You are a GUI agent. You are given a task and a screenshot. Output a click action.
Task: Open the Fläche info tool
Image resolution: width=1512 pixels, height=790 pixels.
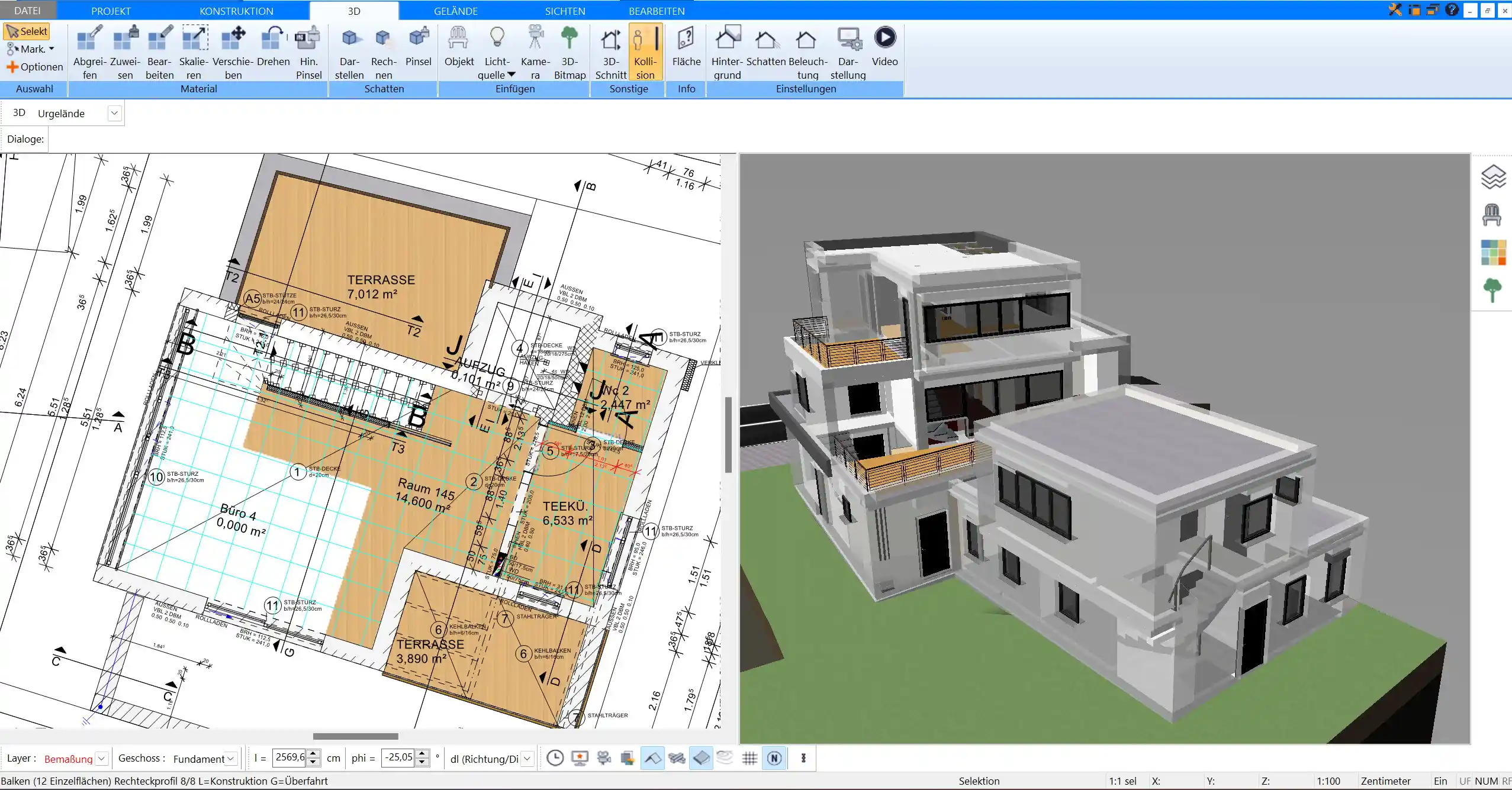[x=686, y=46]
